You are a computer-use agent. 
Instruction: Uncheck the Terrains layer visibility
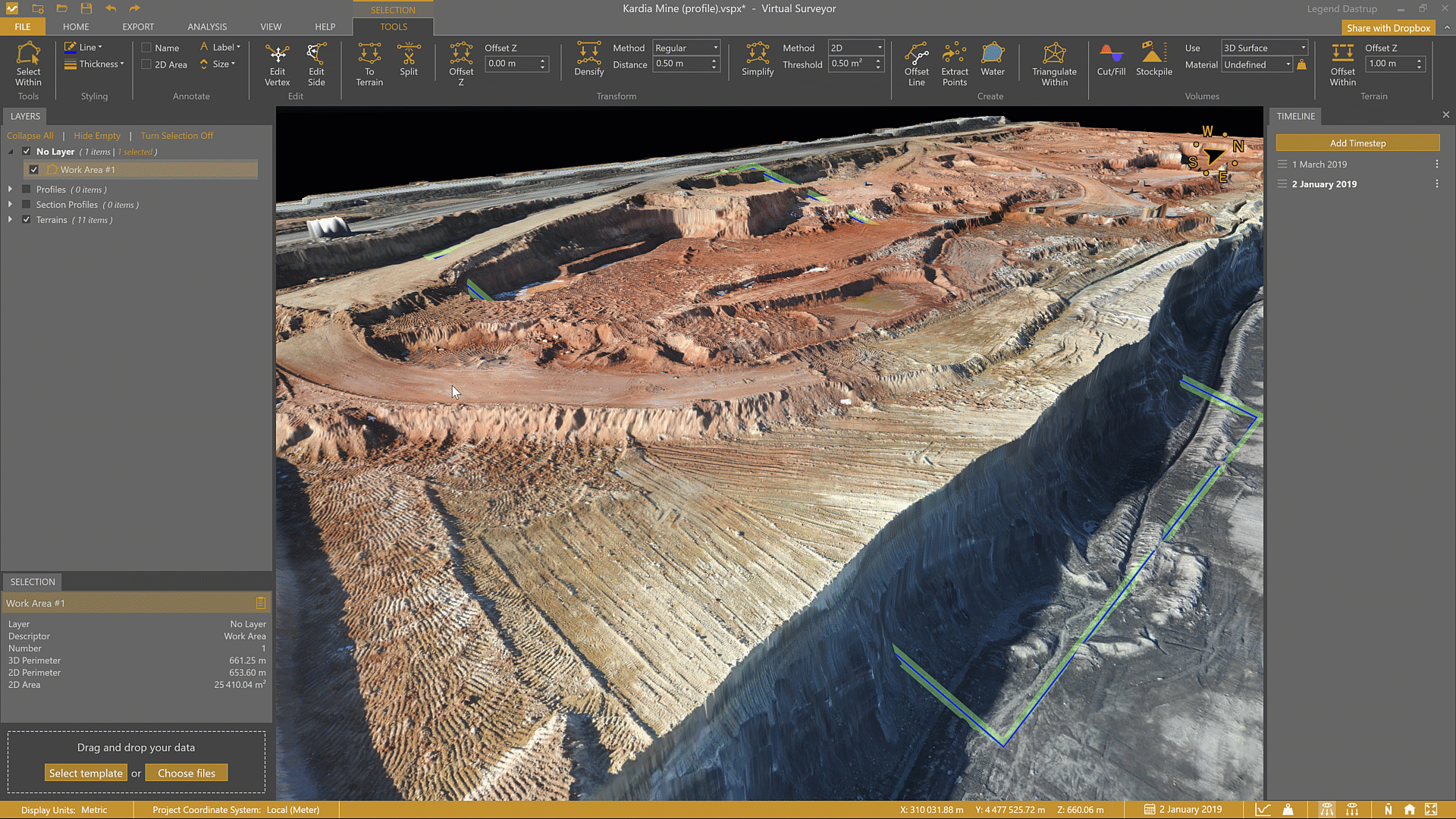(x=27, y=220)
